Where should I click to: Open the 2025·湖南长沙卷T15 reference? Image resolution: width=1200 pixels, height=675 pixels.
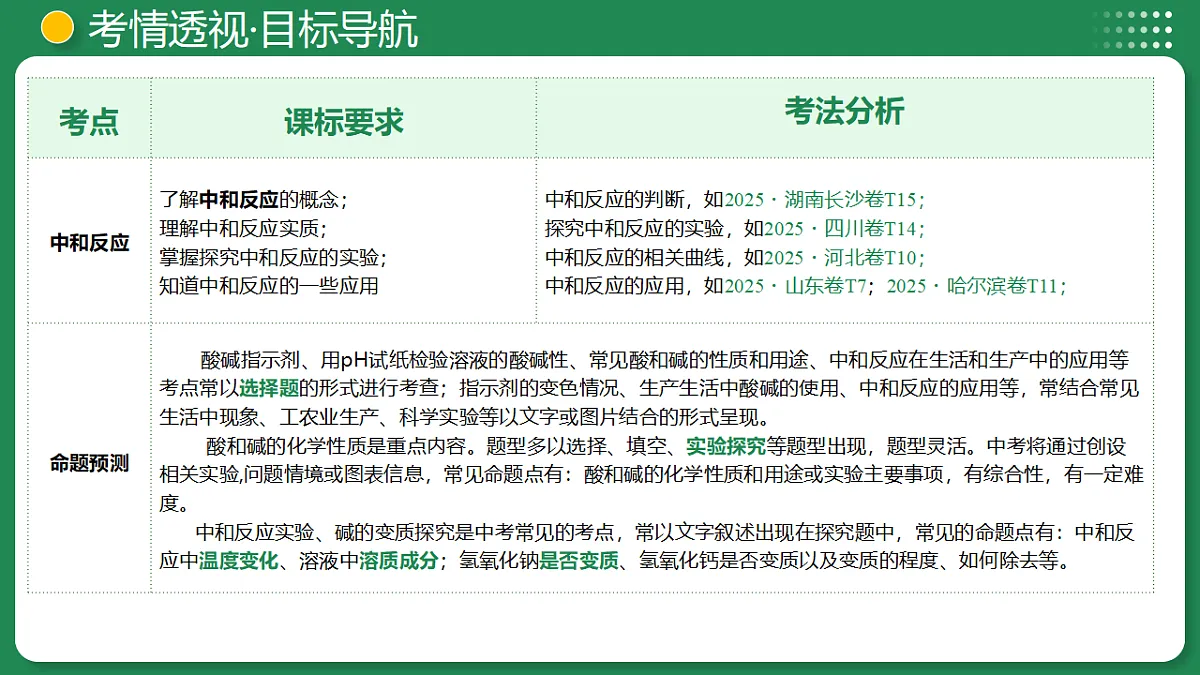click(825, 199)
